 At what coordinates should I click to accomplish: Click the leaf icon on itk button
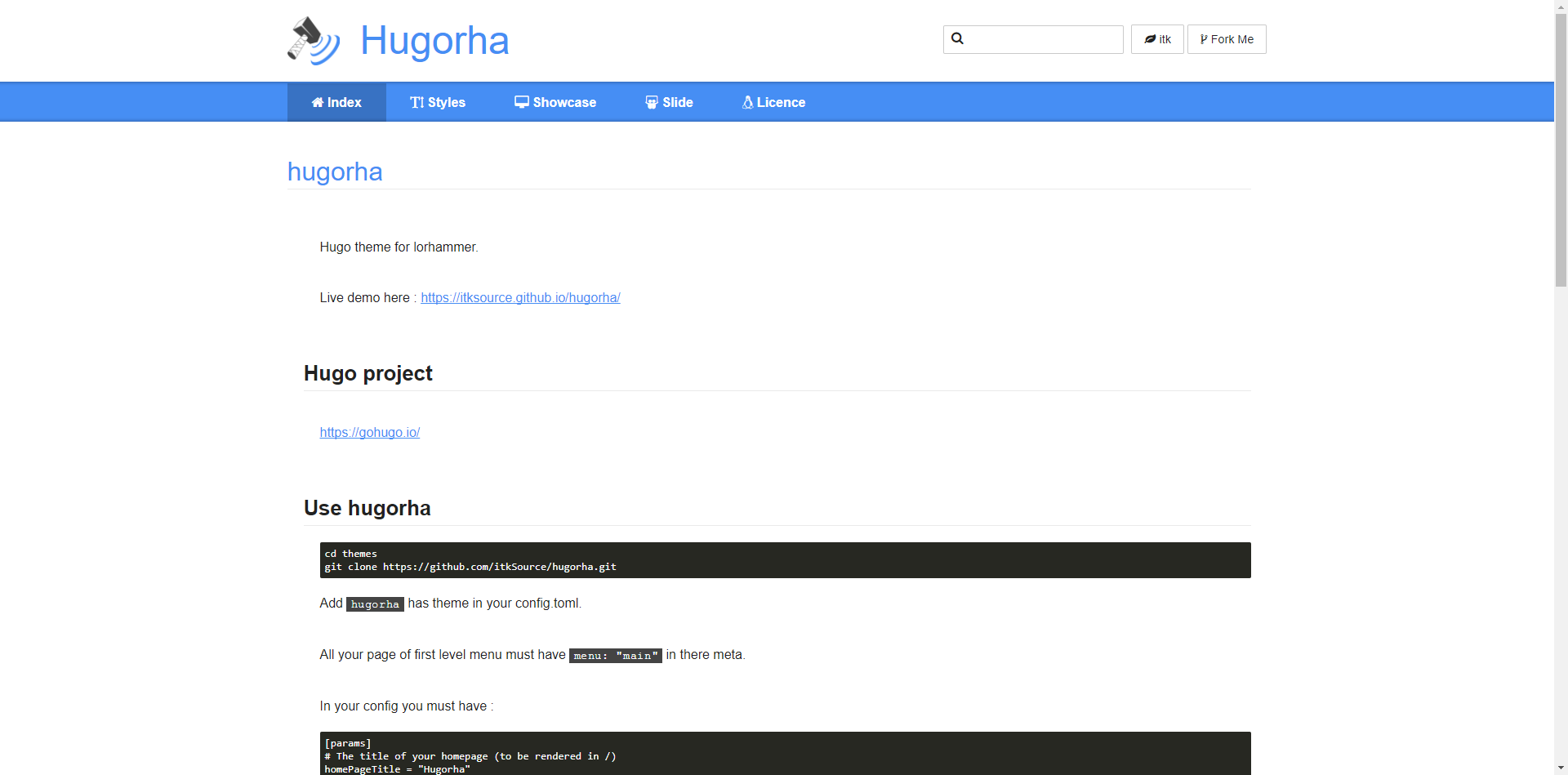tap(1150, 39)
